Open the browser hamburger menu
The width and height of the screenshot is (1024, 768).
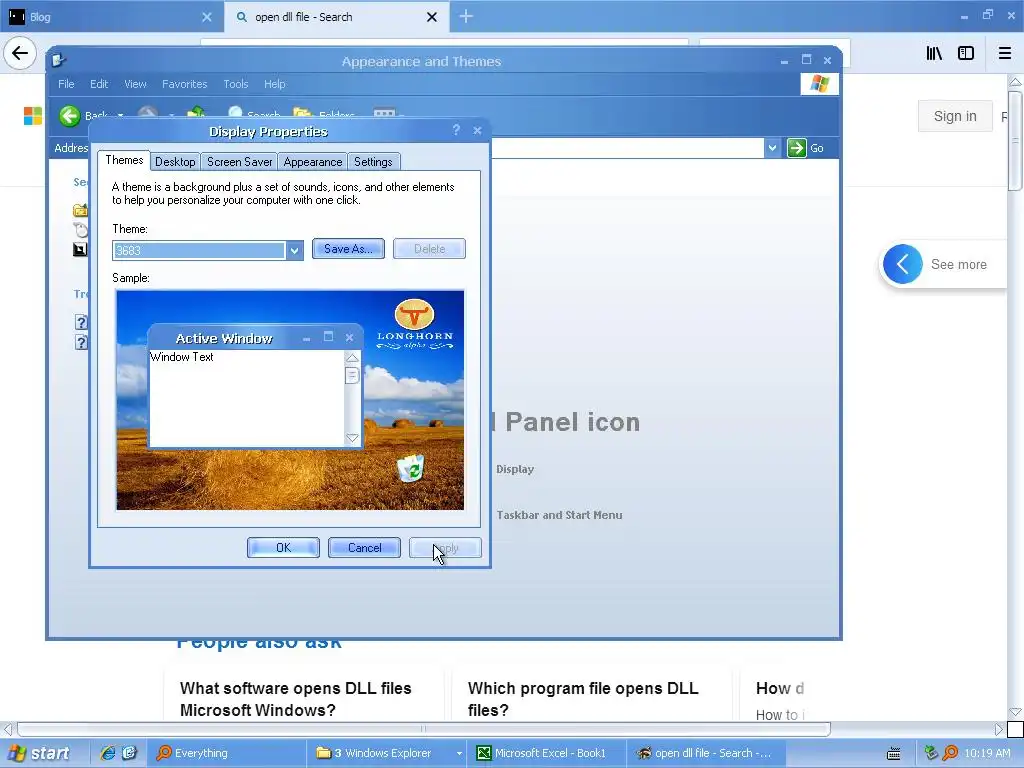pos(1004,54)
